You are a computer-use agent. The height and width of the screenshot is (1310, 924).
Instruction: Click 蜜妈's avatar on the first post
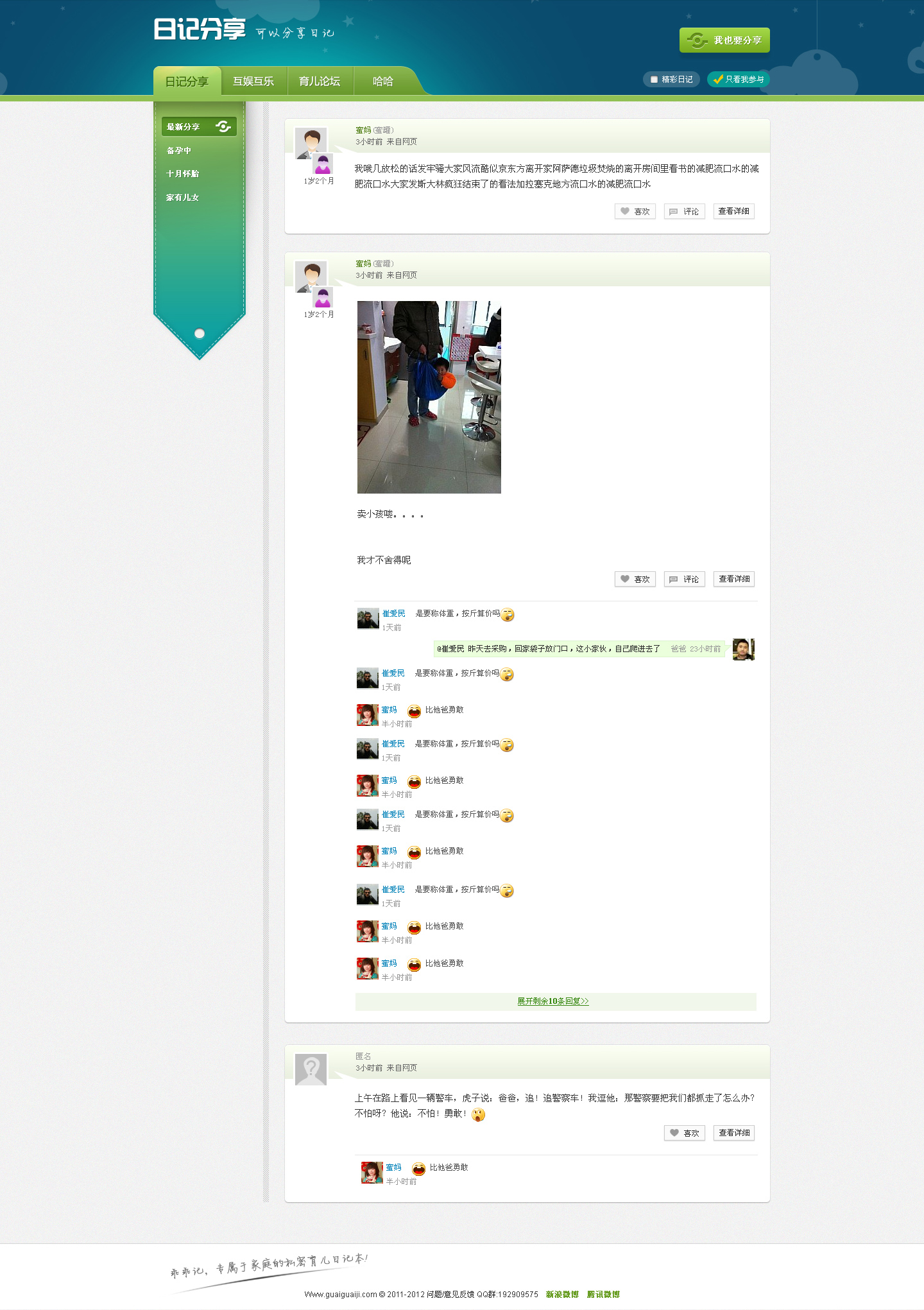pos(311,142)
